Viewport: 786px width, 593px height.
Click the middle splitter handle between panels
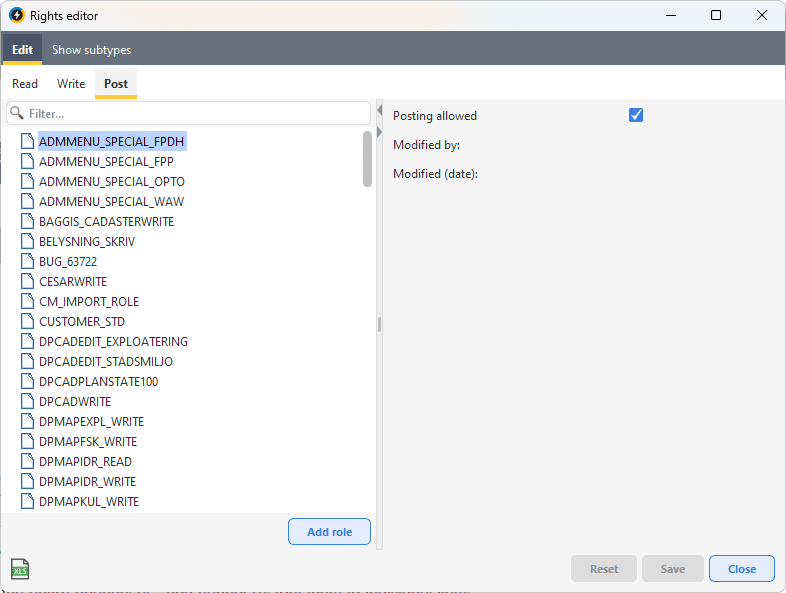(x=379, y=324)
